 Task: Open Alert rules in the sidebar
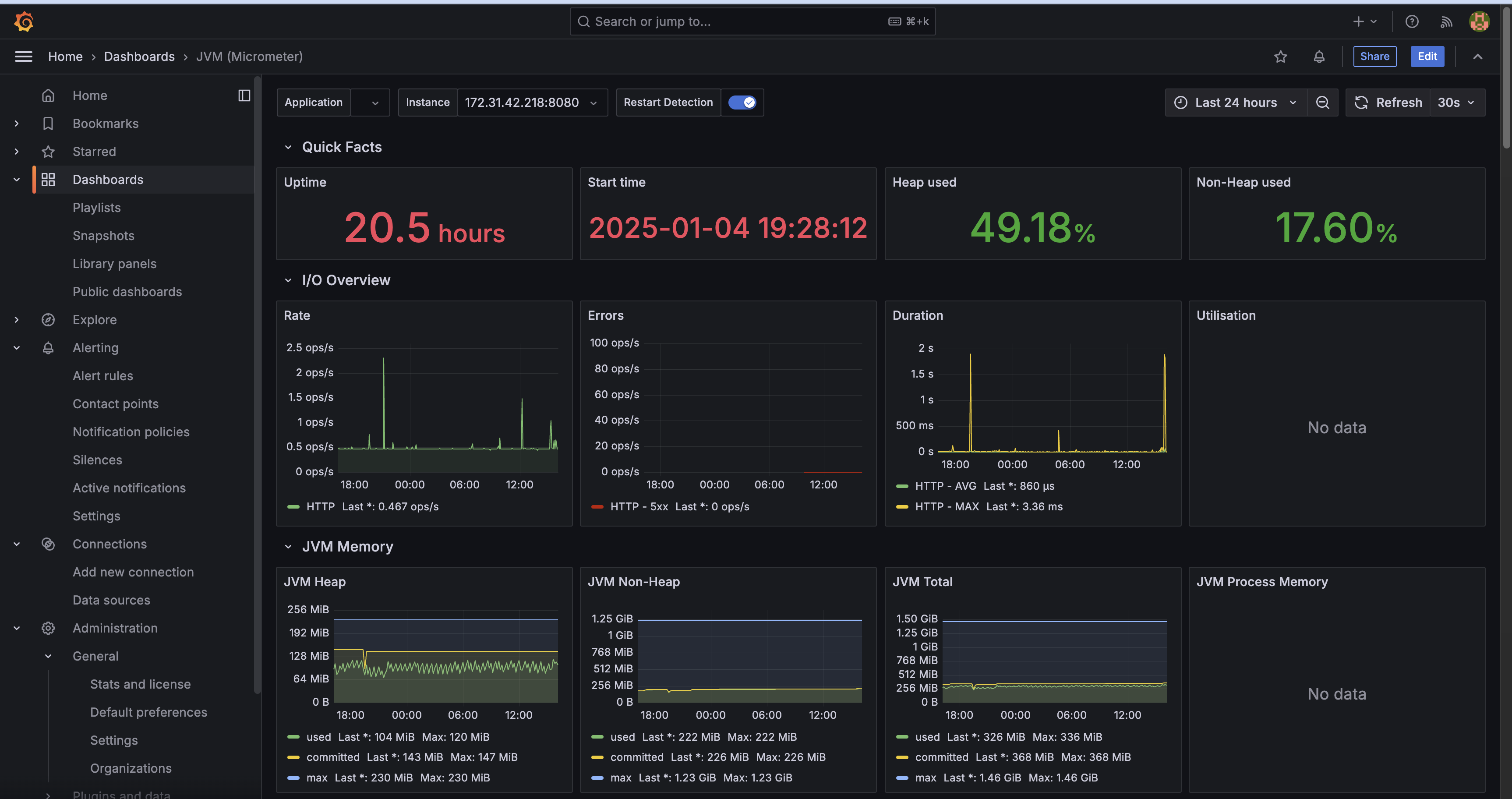(x=103, y=376)
